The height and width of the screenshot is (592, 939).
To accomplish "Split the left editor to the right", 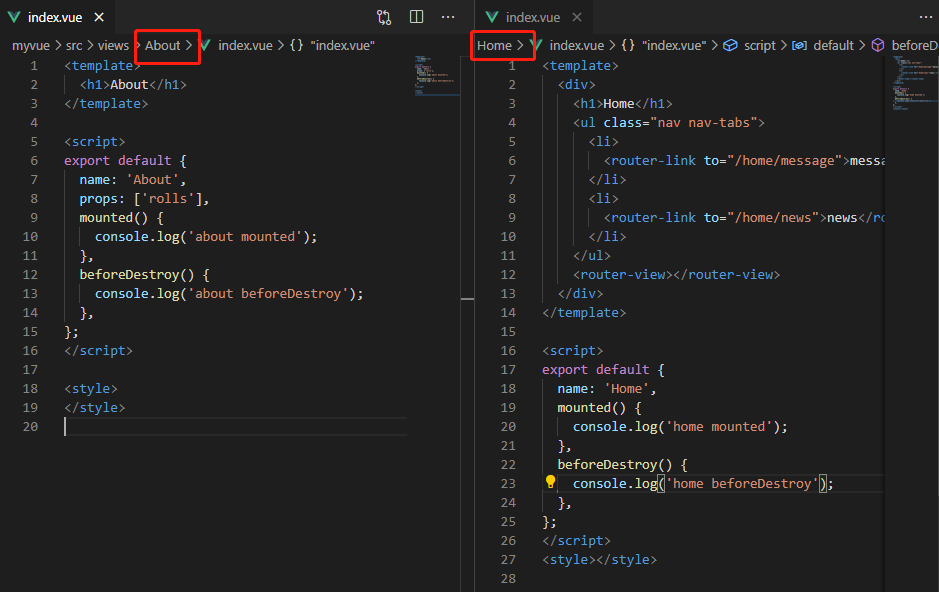I will 416,17.
